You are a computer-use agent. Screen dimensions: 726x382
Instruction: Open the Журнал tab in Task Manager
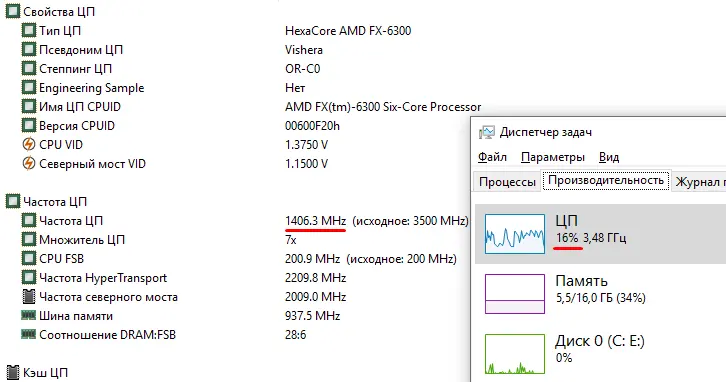(x=698, y=182)
